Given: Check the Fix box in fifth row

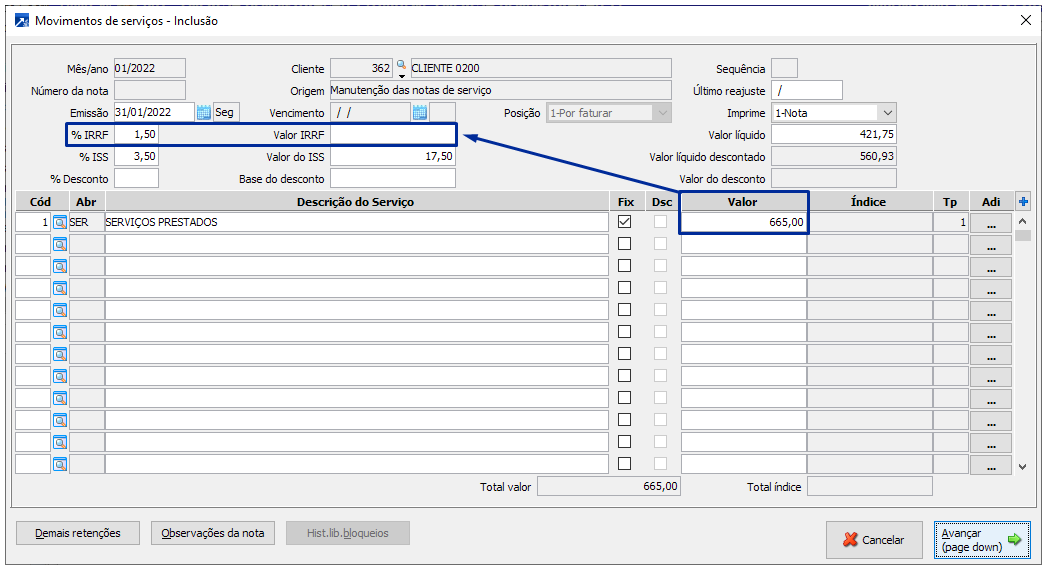Looking at the screenshot, I should click(x=624, y=310).
